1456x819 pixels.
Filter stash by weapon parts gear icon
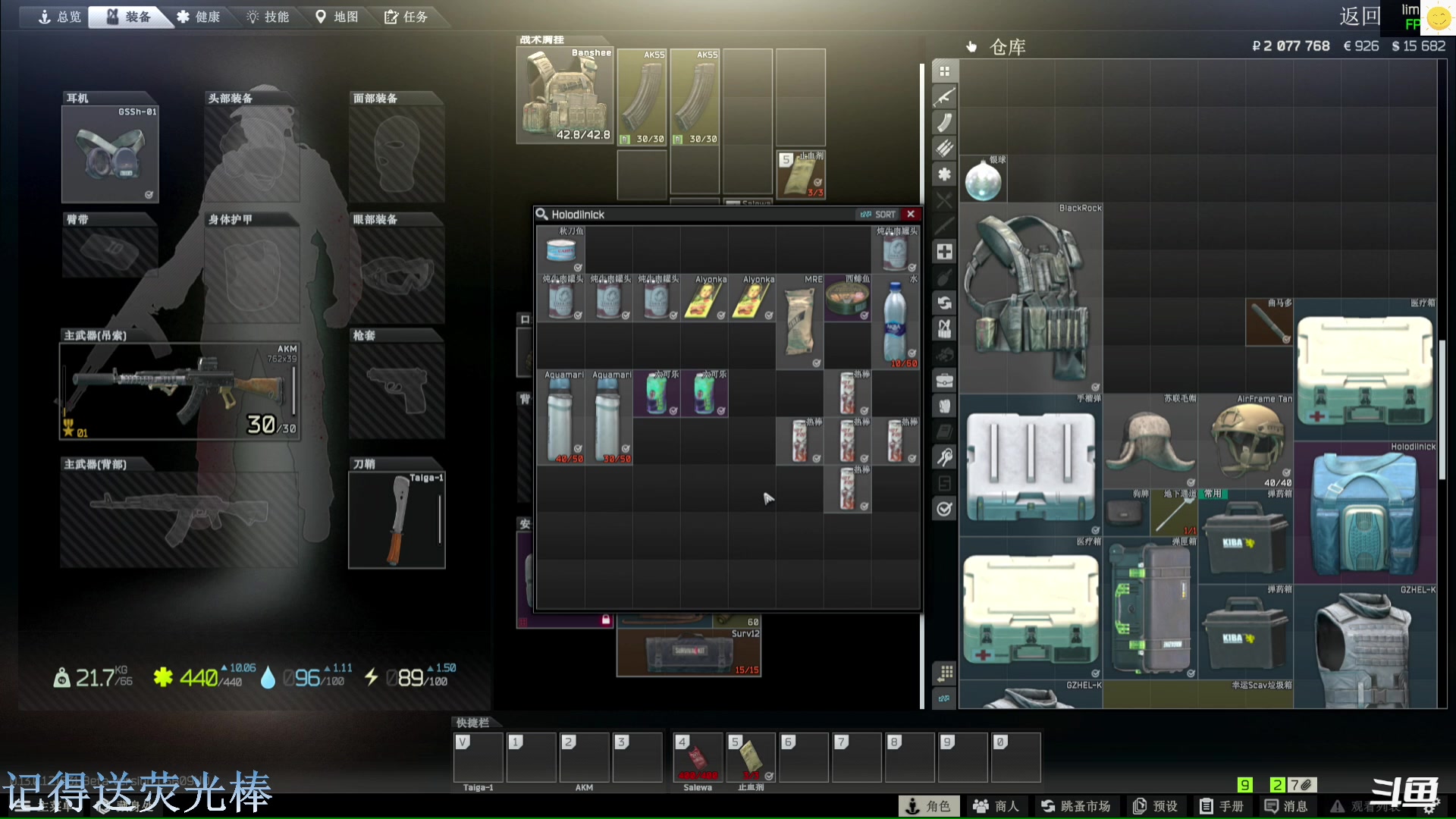(944, 174)
